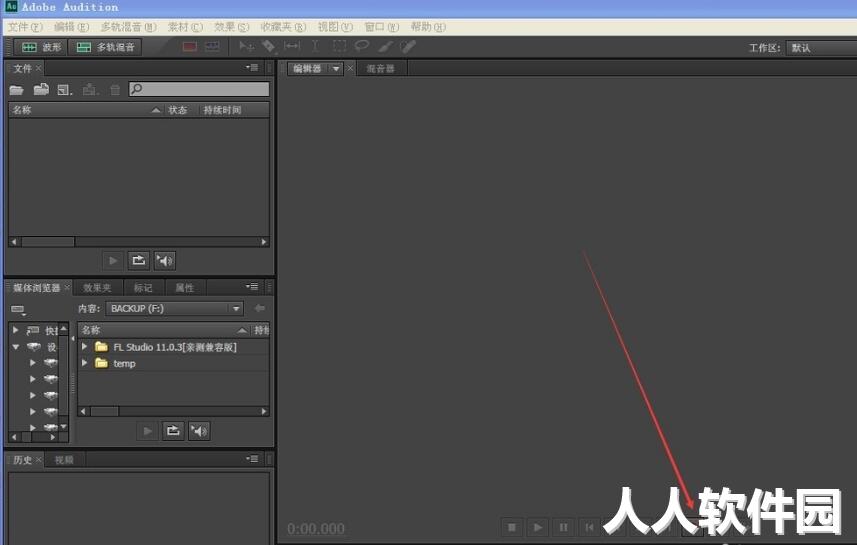The image size is (857, 545).
Task: Switch to the 效果夹 (Effects Rack) tab
Action: (97, 288)
